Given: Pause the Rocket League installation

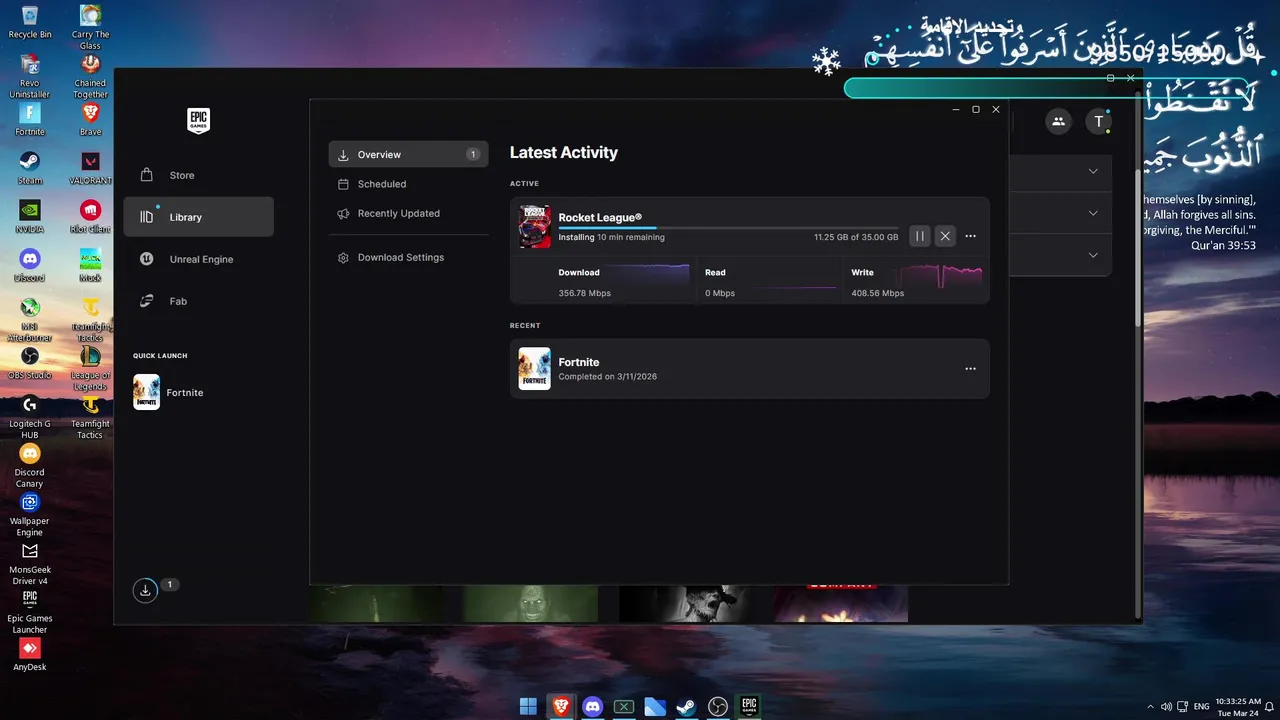Looking at the screenshot, I should (919, 236).
